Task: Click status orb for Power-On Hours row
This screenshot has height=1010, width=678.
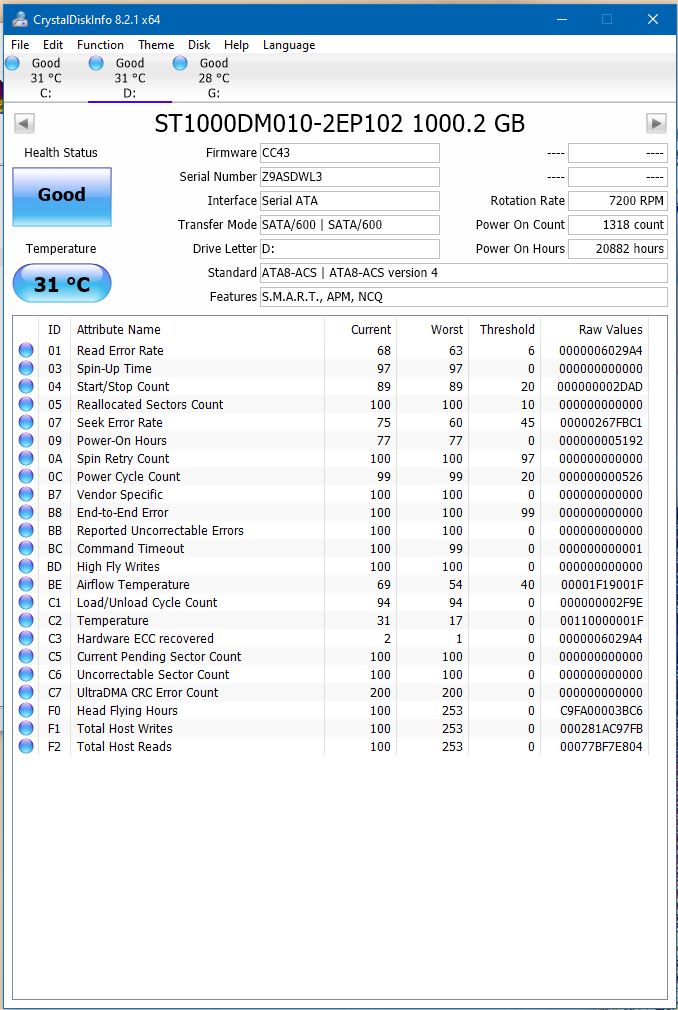Action: click(26, 441)
